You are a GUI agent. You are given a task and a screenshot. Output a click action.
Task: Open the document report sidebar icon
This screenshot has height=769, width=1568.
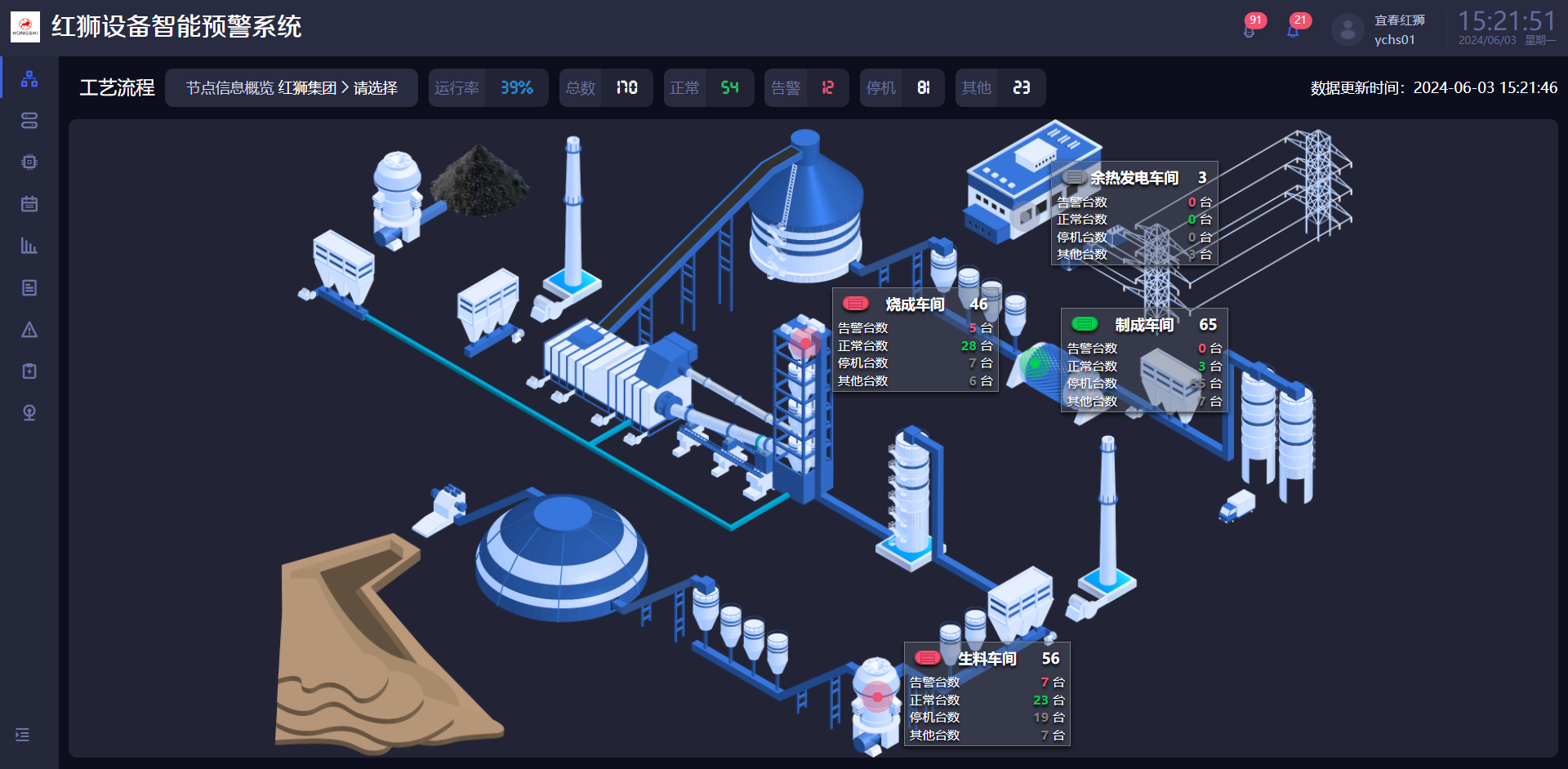pyautogui.click(x=29, y=287)
